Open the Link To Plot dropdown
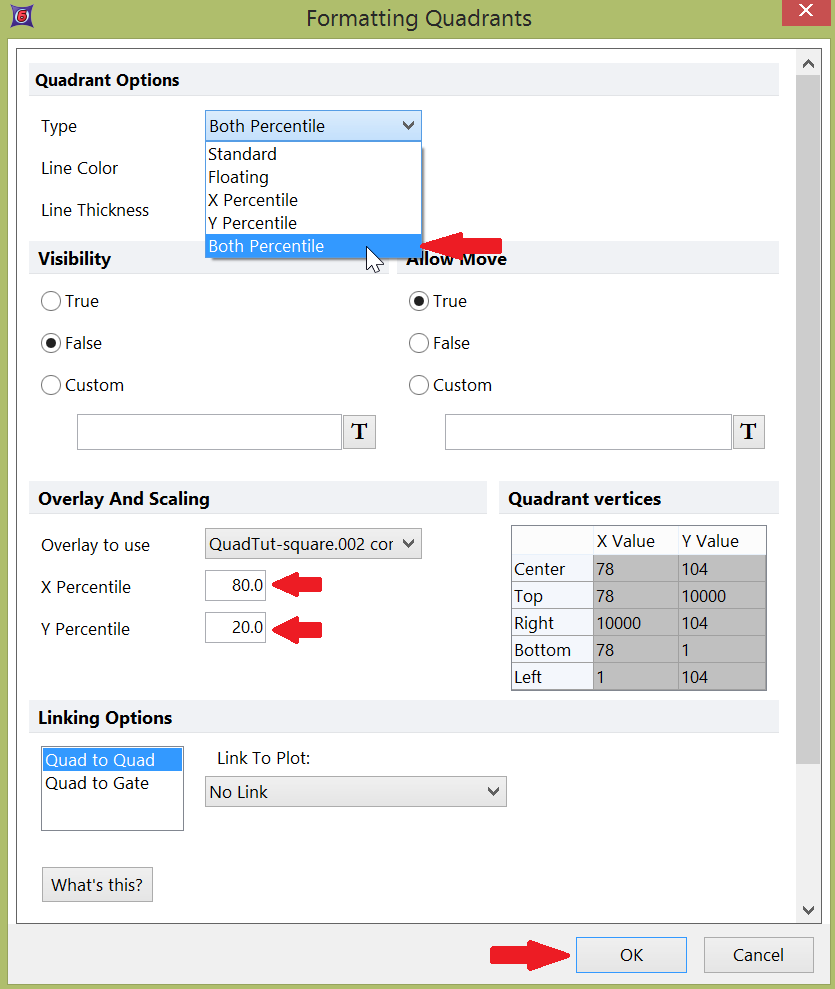This screenshot has width=835, height=989. [355, 792]
